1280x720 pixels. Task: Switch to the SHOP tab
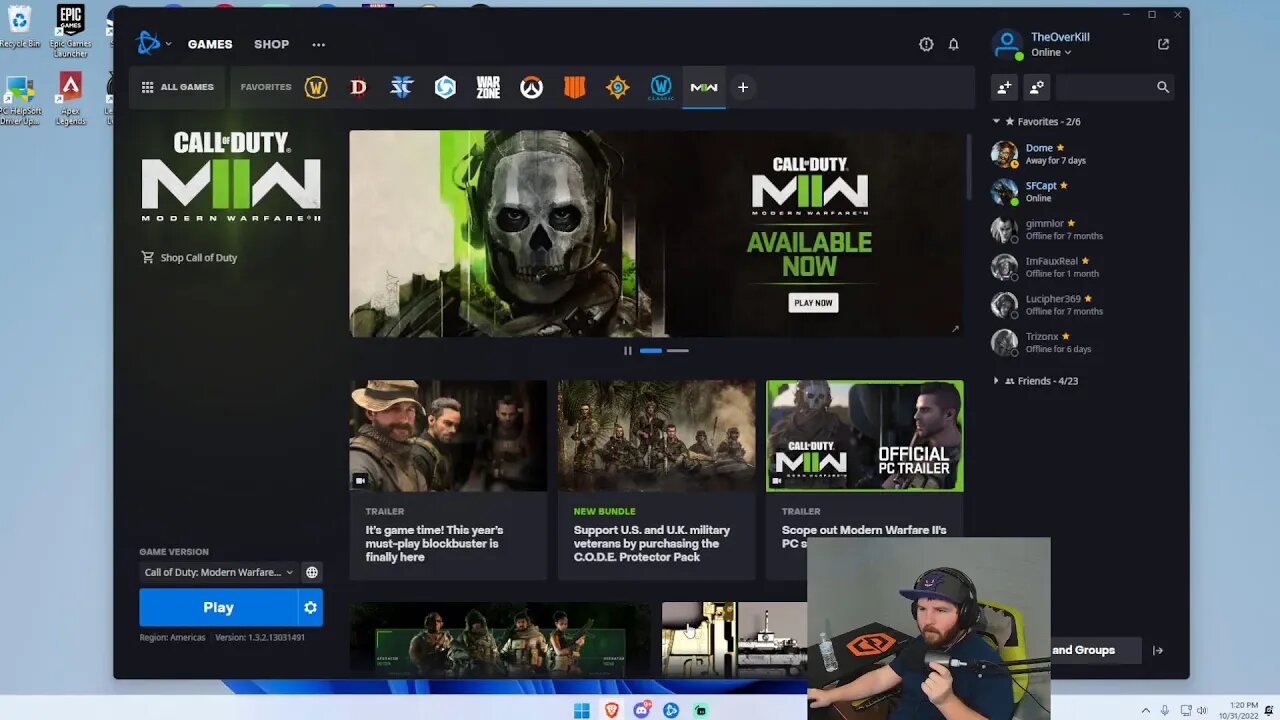(271, 44)
